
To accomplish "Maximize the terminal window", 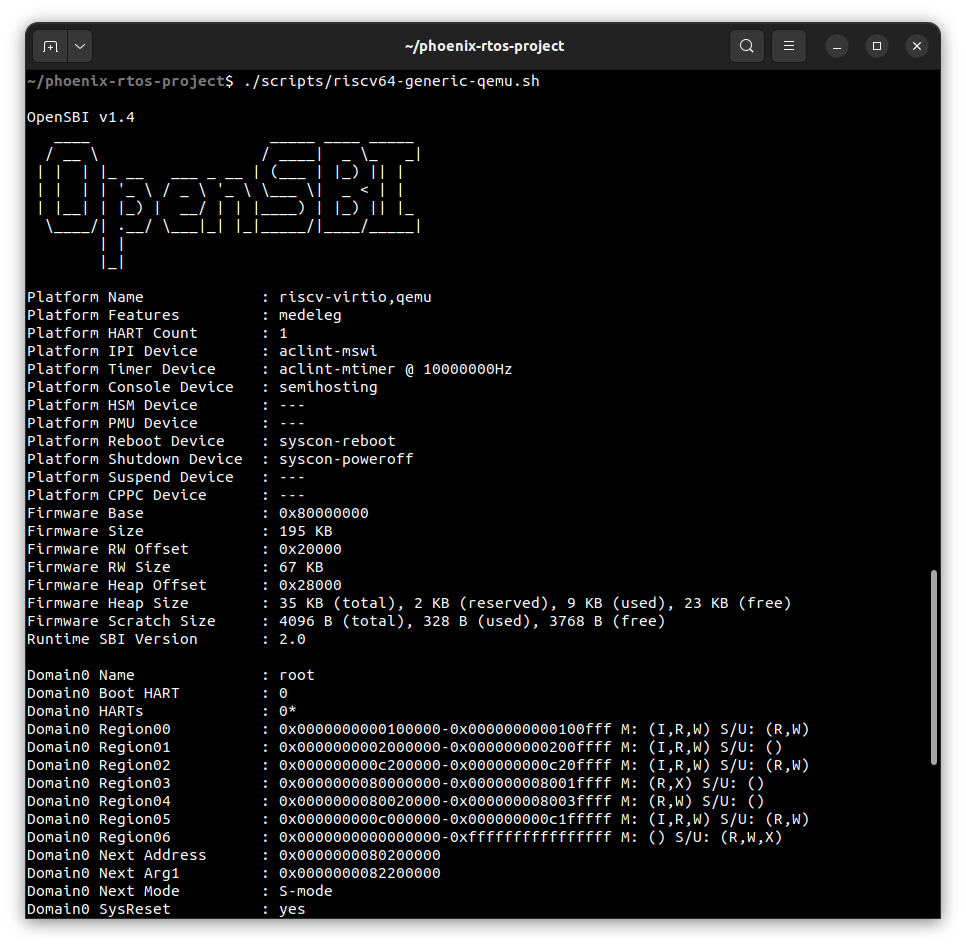I will (x=877, y=46).
